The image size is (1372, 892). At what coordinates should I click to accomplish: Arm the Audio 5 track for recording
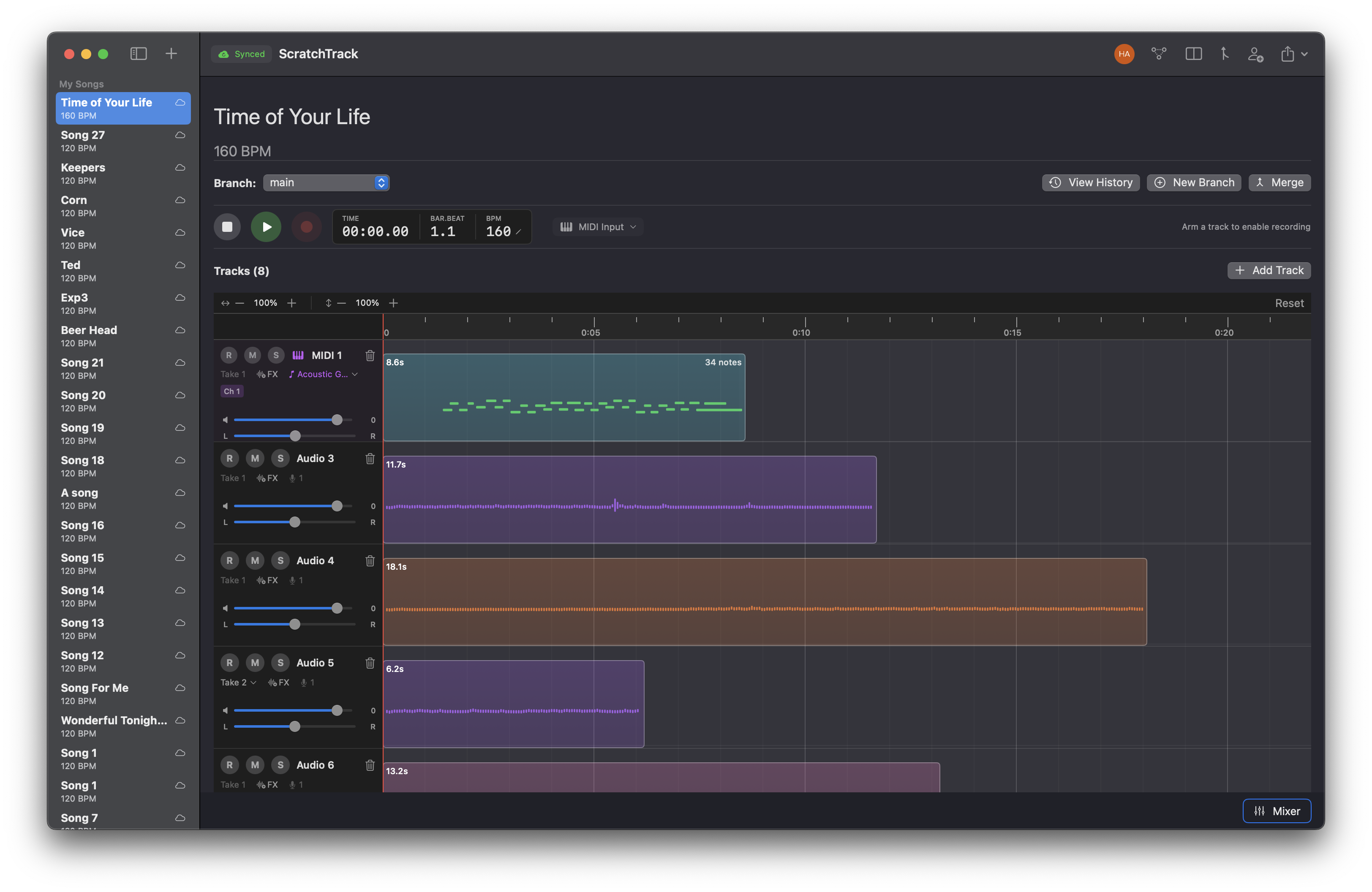pyautogui.click(x=229, y=662)
